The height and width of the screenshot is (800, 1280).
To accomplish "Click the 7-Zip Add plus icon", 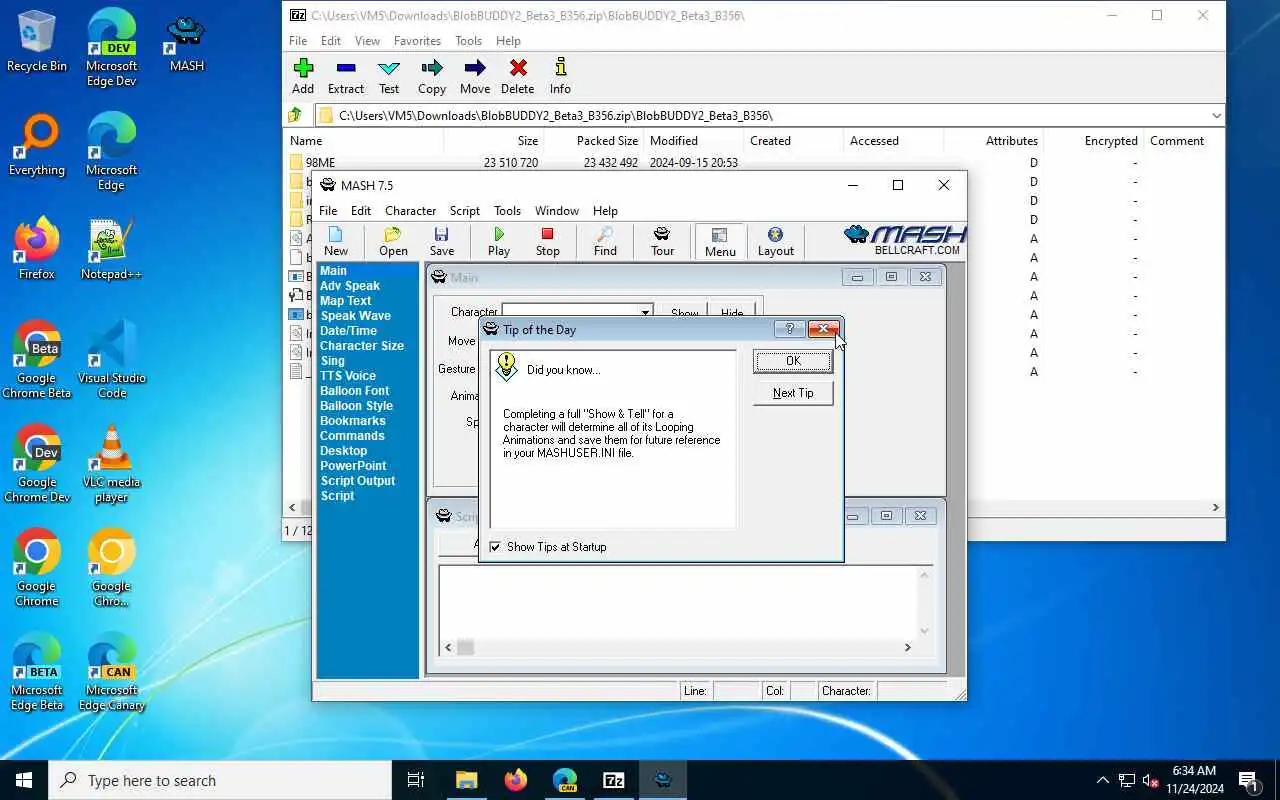I will click(303, 76).
